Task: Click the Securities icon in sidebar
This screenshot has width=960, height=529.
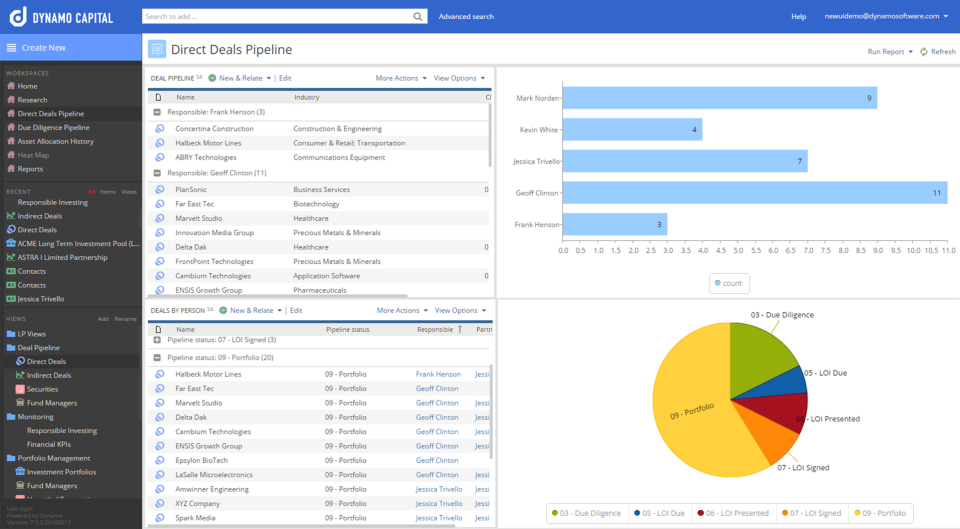Action: [20, 389]
